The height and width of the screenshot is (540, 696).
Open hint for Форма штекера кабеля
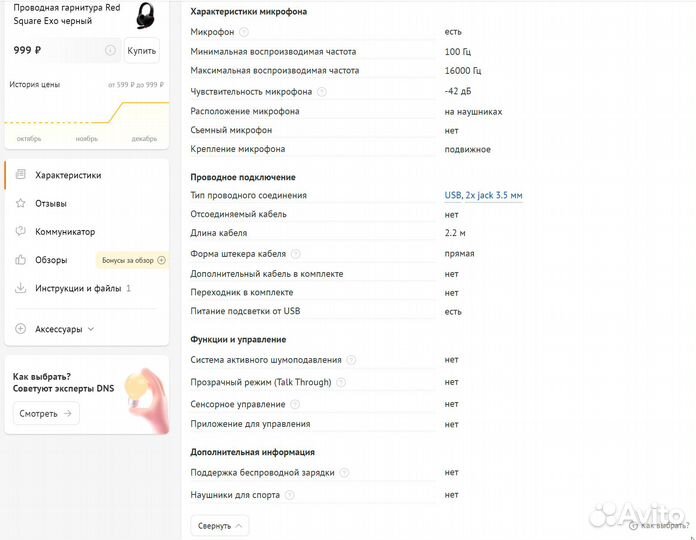pos(296,254)
